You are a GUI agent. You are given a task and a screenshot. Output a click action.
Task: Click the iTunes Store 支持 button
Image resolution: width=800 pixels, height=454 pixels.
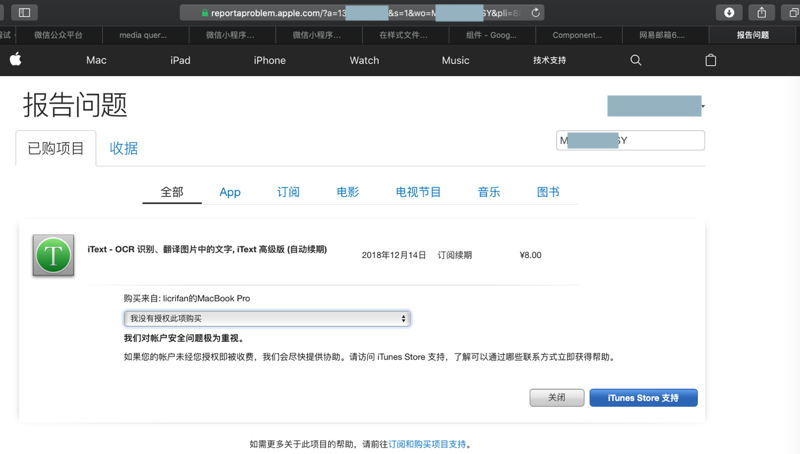pos(643,397)
